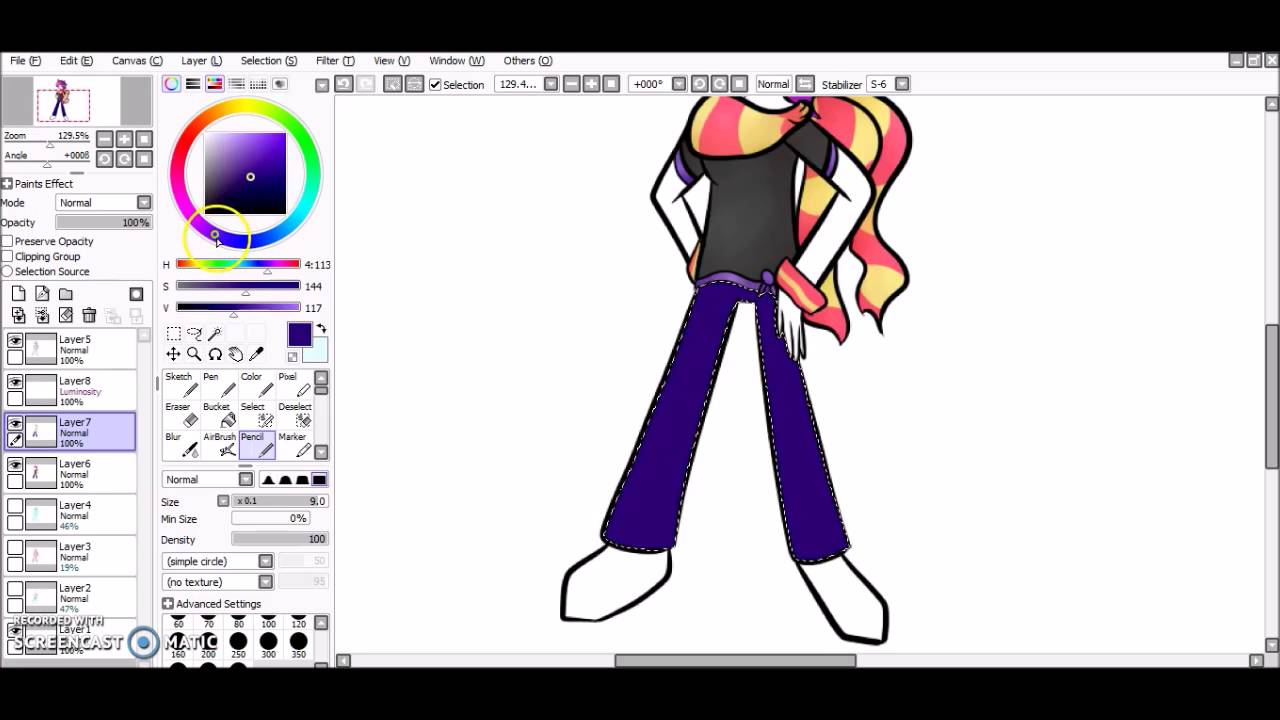The height and width of the screenshot is (720, 1280).
Task: Select the Marker tool
Action: tap(294, 444)
